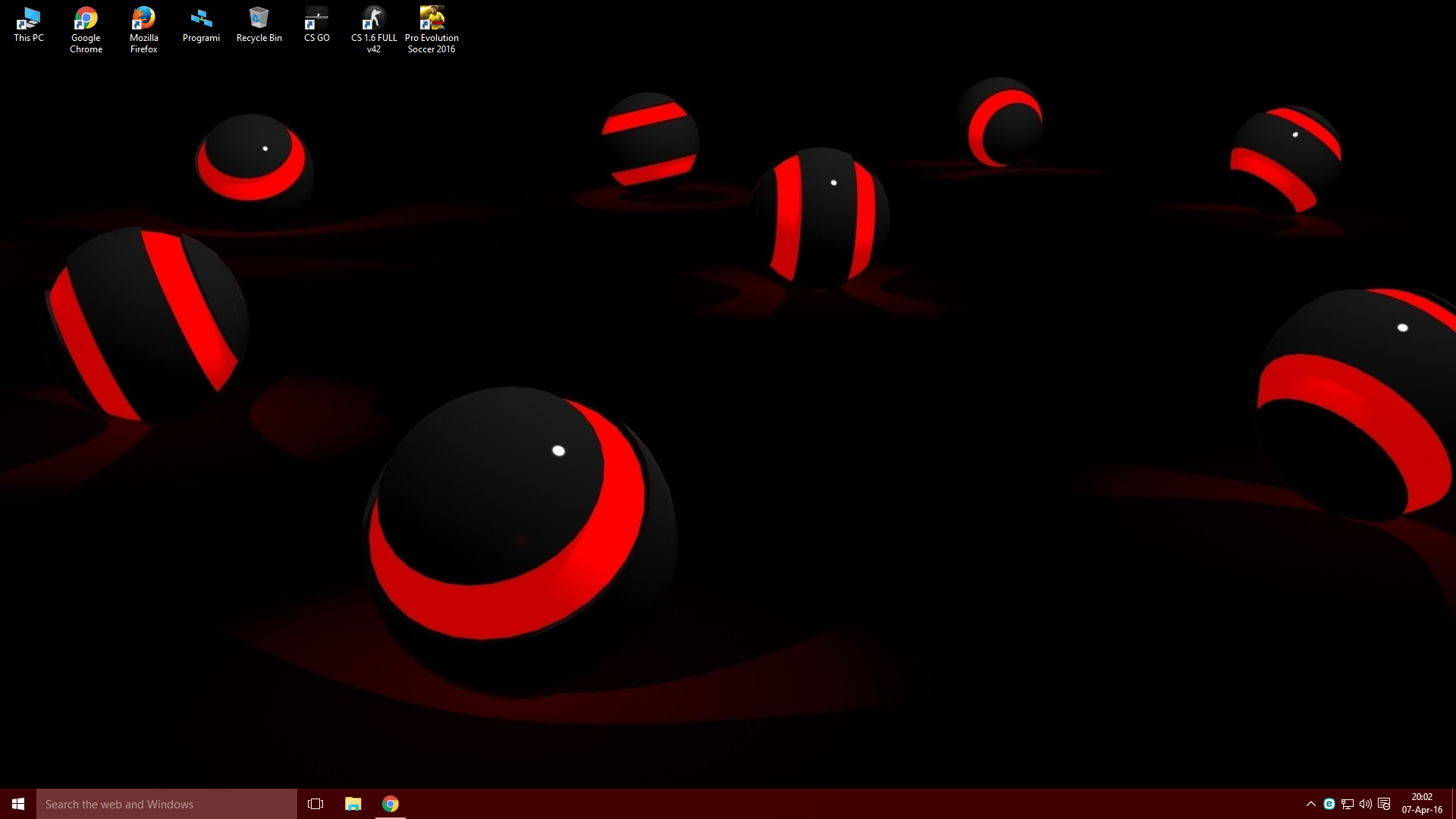Select the Recycle Bin icon
The image size is (1456, 819).
[x=259, y=24]
